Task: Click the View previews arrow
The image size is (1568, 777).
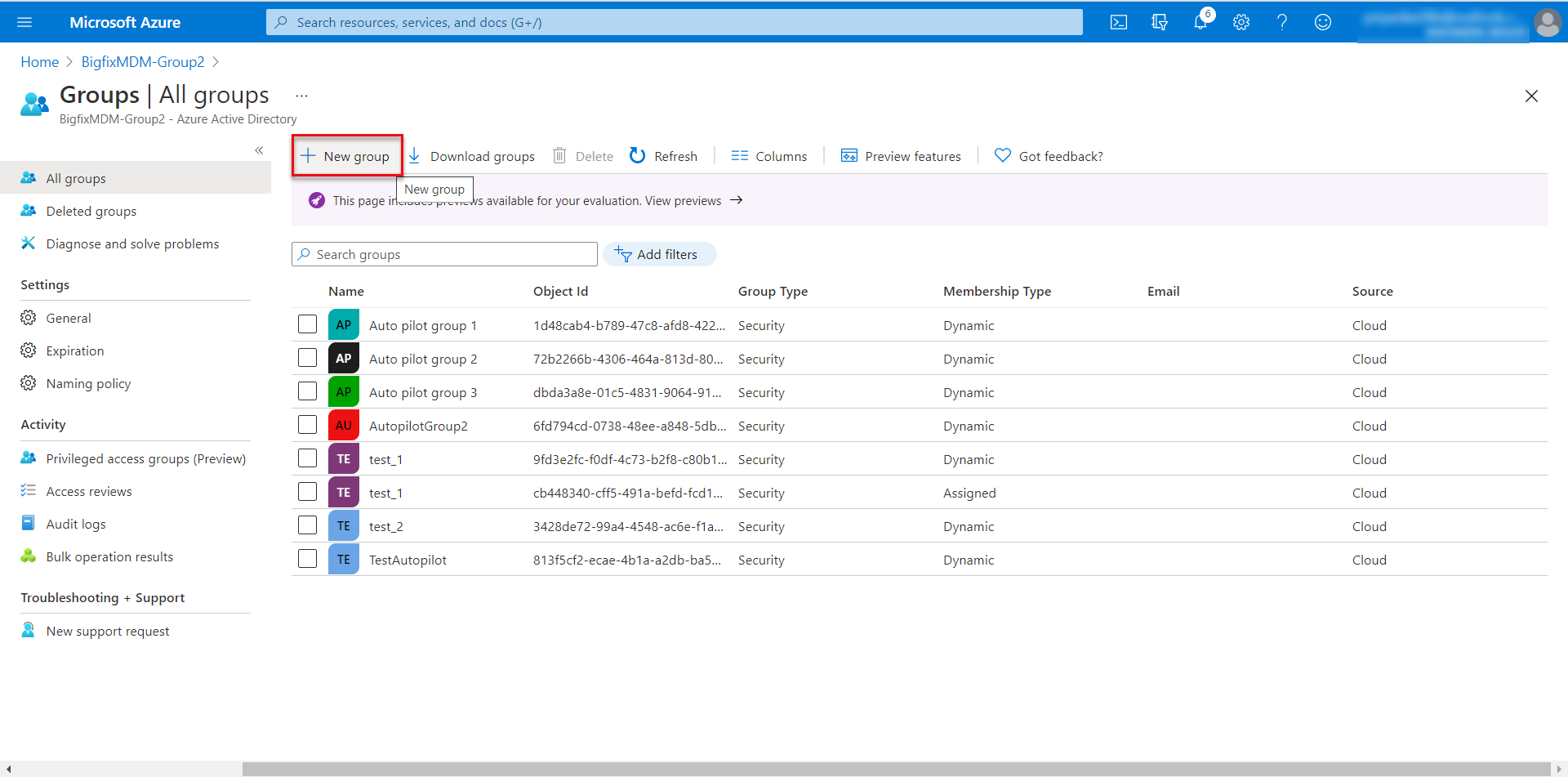Action: pos(736,200)
